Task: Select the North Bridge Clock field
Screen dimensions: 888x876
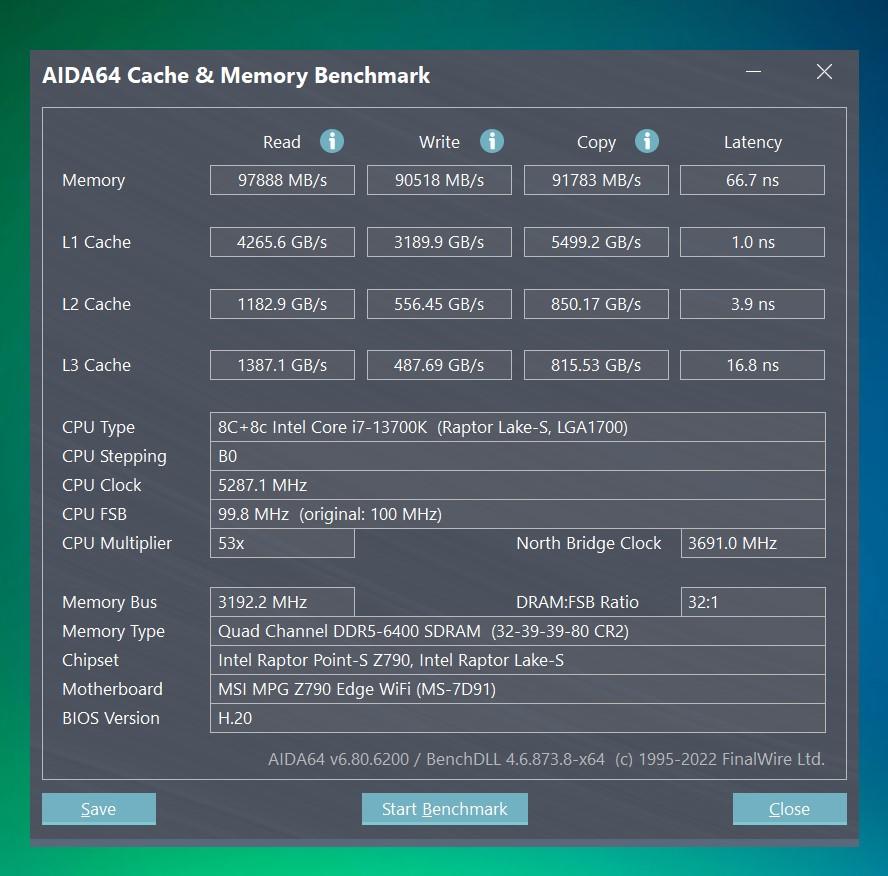Action: point(753,543)
